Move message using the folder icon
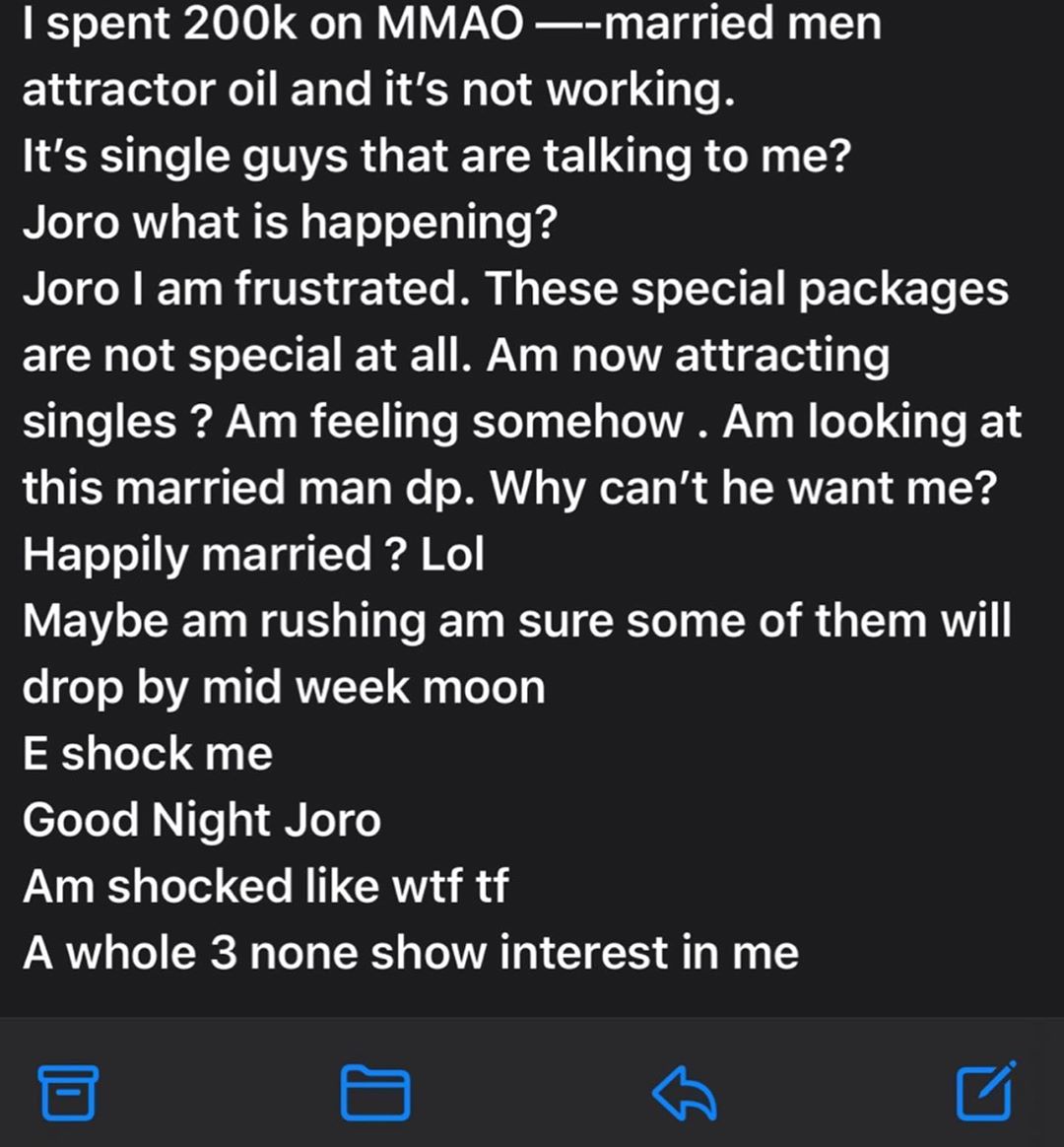The image size is (1064, 1147). tap(375, 1093)
